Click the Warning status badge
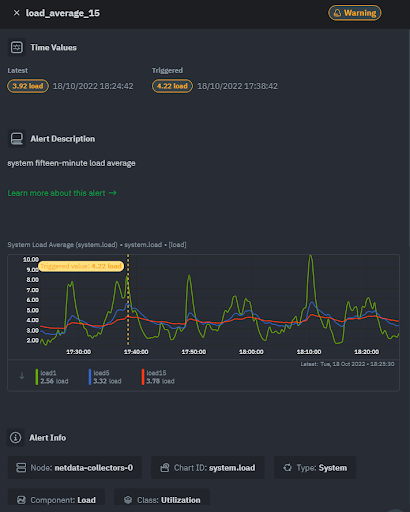This screenshot has width=410, height=512. 355,13
